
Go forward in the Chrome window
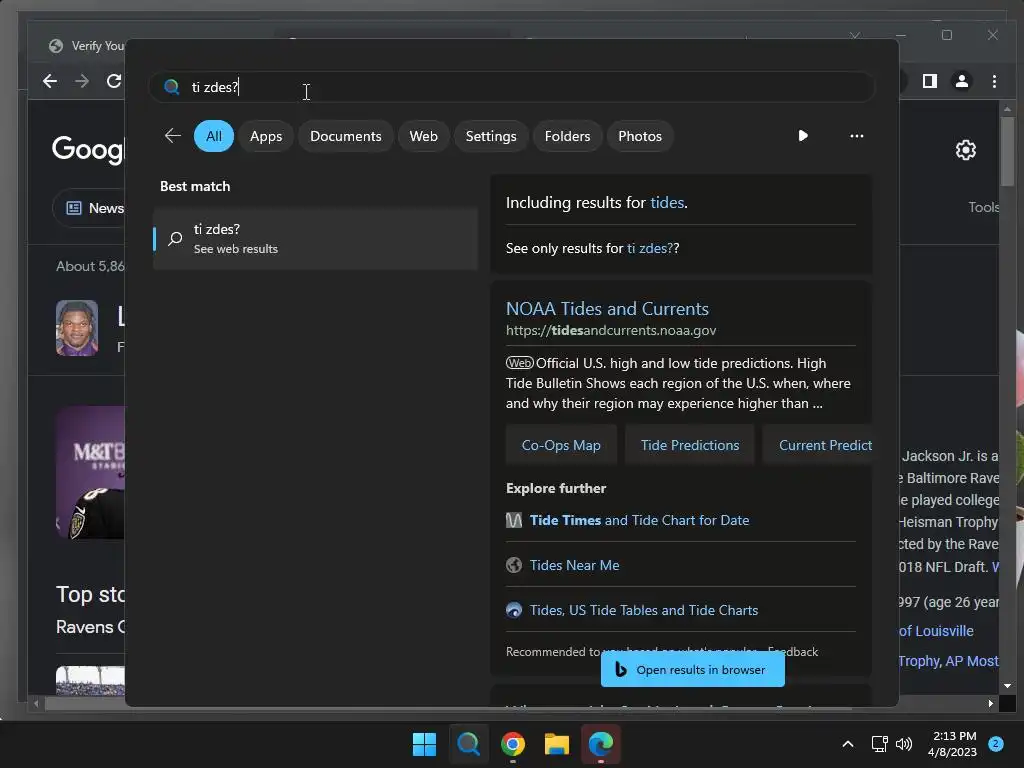(x=82, y=81)
